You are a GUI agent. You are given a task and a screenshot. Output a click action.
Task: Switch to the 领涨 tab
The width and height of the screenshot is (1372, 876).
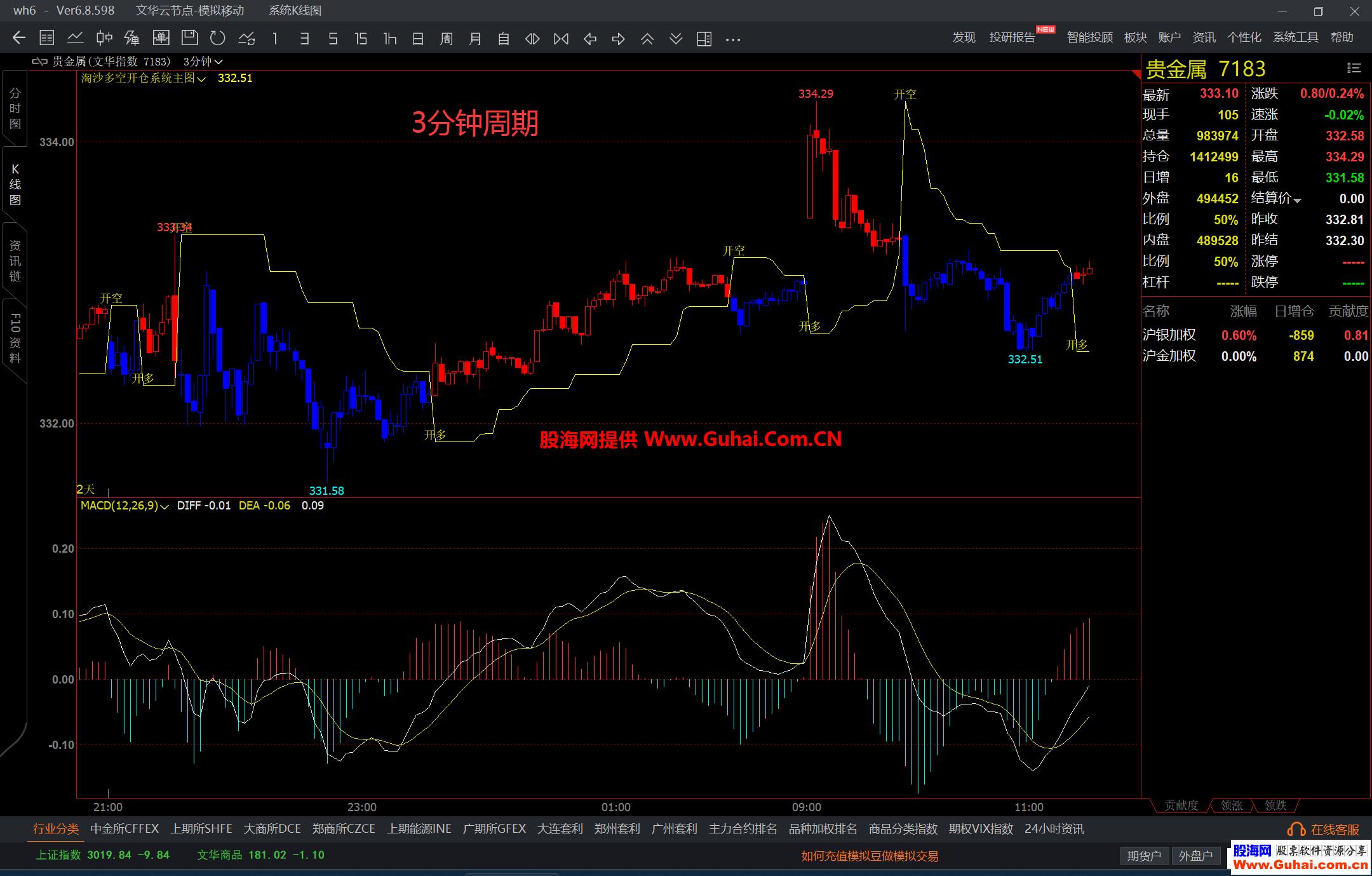[1231, 805]
